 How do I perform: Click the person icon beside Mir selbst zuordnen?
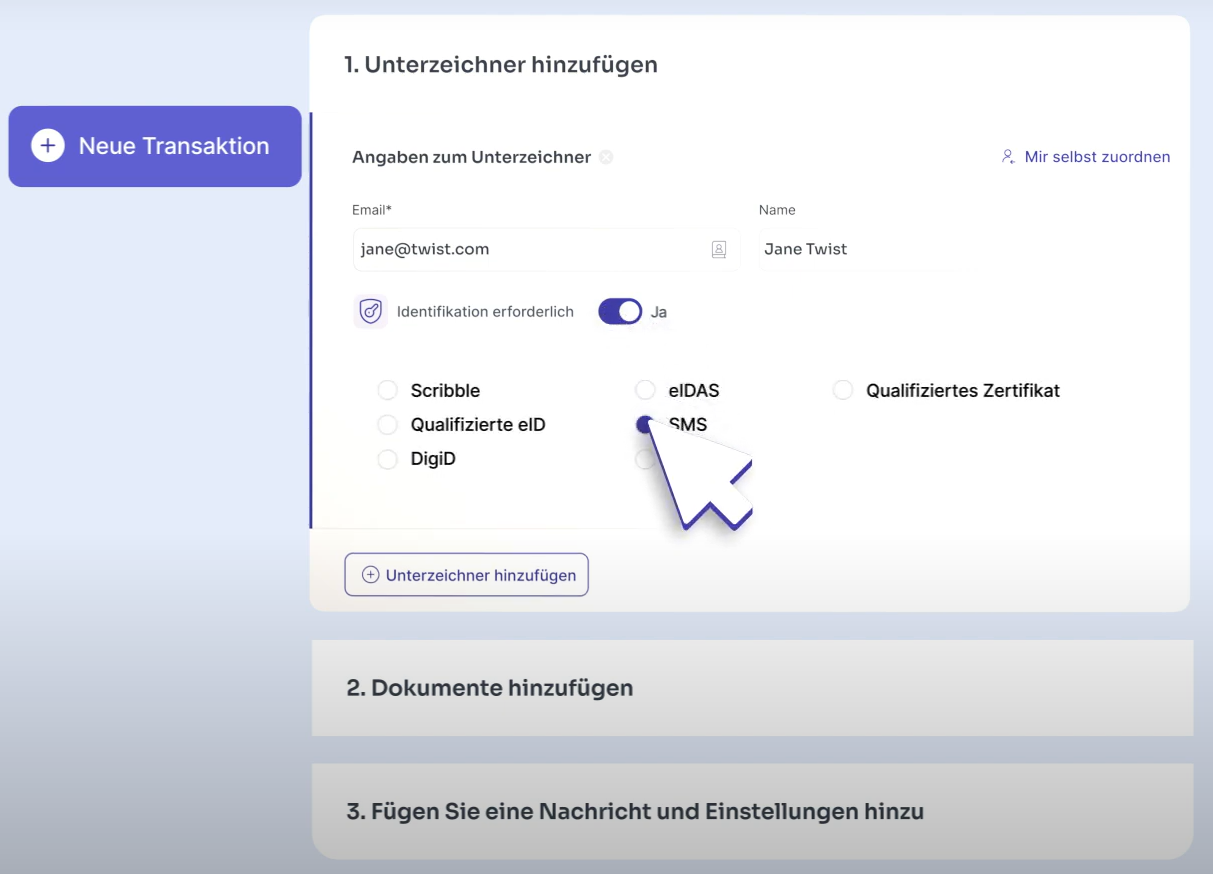coord(1008,157)
